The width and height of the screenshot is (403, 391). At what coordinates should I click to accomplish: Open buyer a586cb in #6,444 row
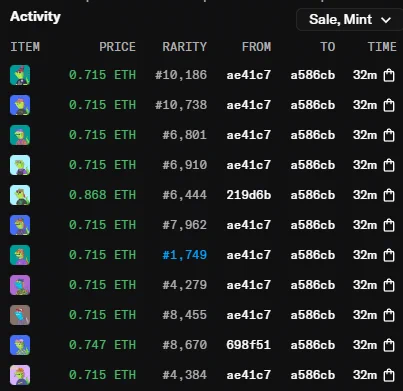313,195
